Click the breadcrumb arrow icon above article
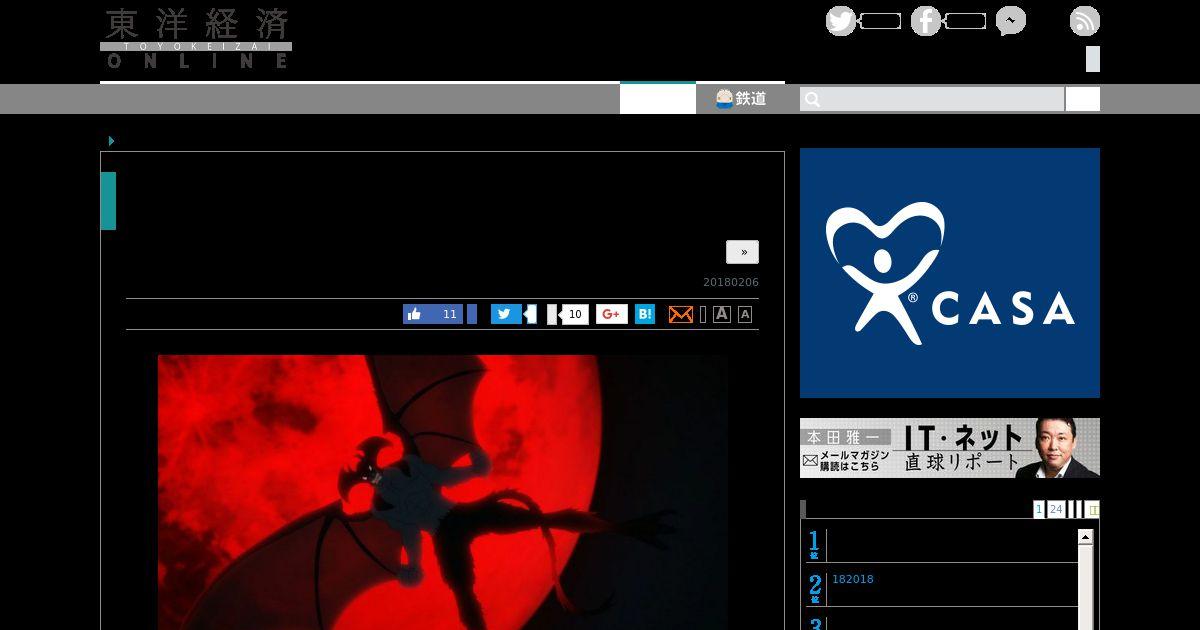The width and height of the screenshot is (1200, 630). point(111,141)
